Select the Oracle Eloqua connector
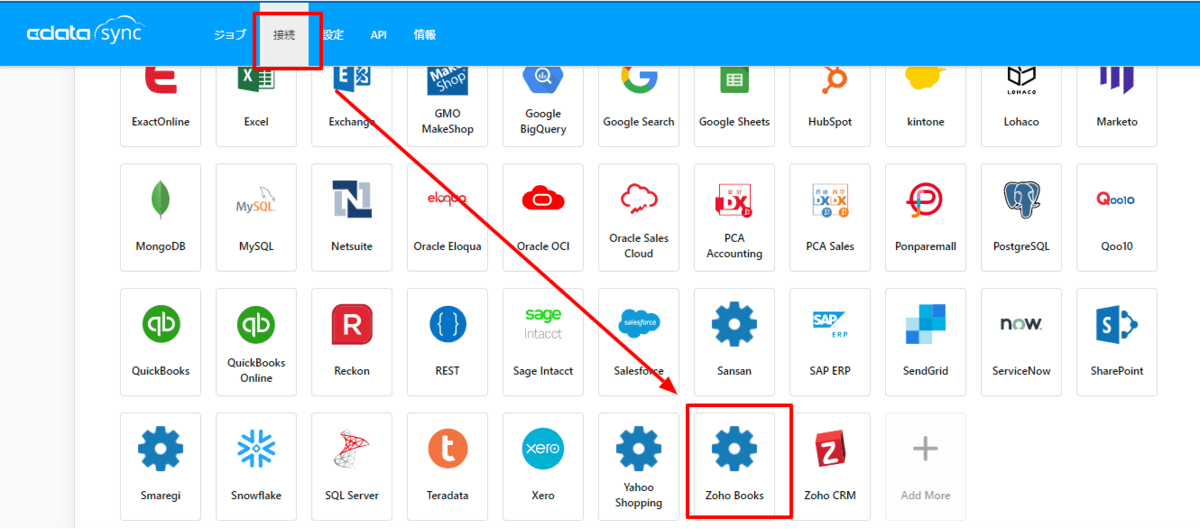This screenshot has width=1200, height=529. coord(448,217)
